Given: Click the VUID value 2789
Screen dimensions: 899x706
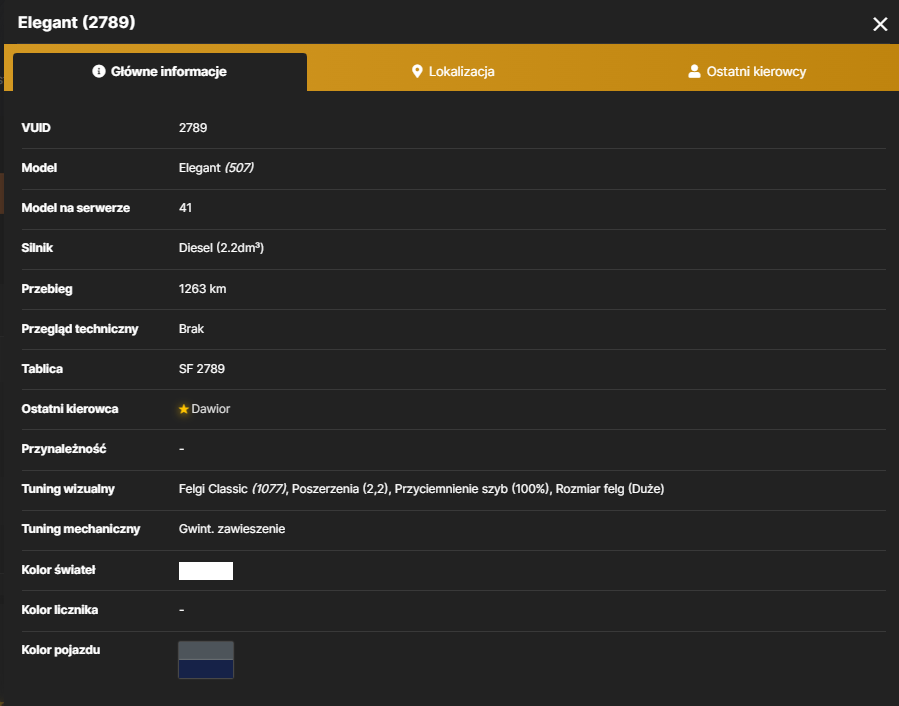Looking at the screenshot, I should point(193,128).
